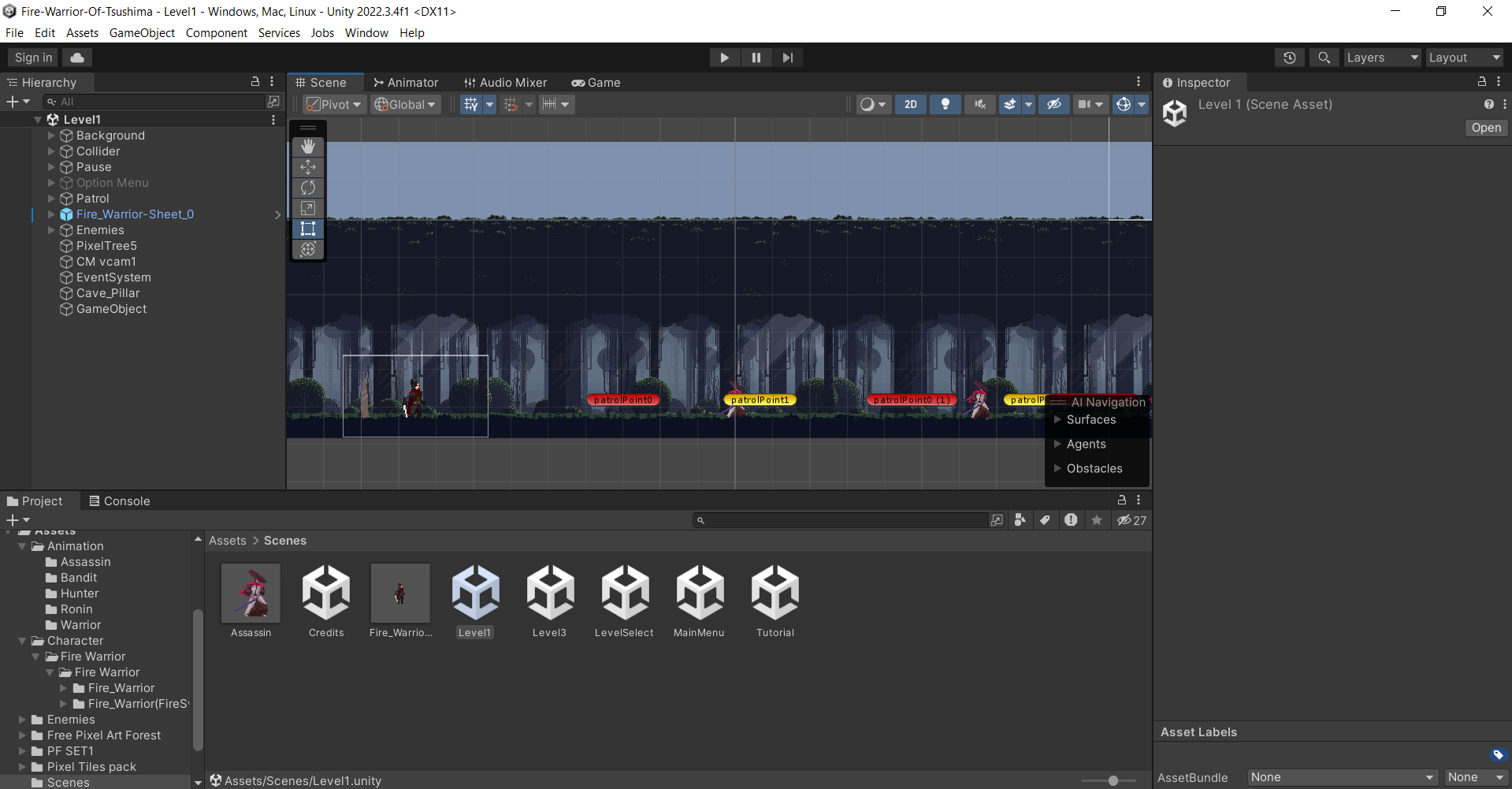Select the Rect tool in Scene overlay
The image size is (1512, 789).
click(308, 229)
